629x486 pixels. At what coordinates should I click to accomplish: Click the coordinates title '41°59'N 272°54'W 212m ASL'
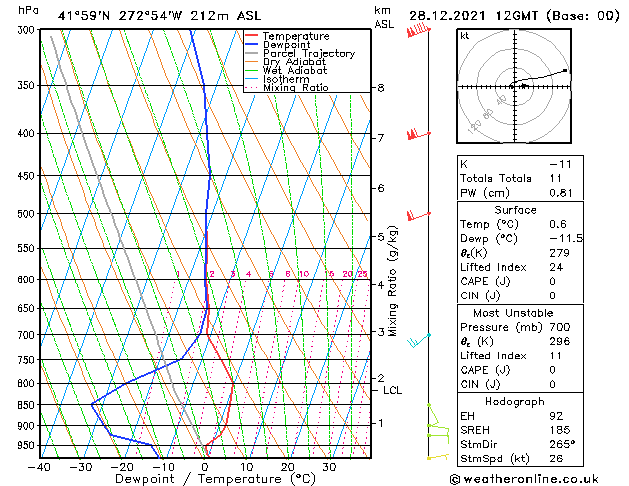pyautogui.click(x=159, y=16)
